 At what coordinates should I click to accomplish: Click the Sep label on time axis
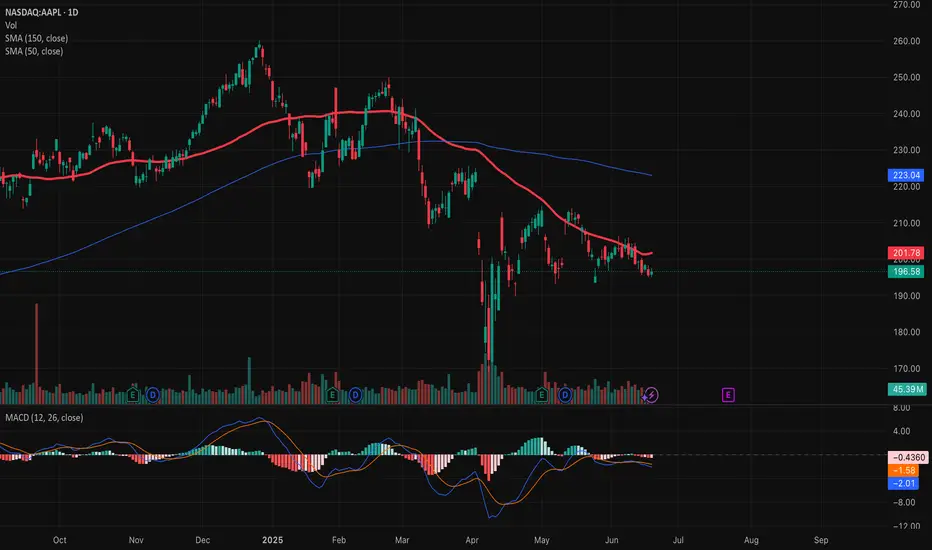coord(821,540)
